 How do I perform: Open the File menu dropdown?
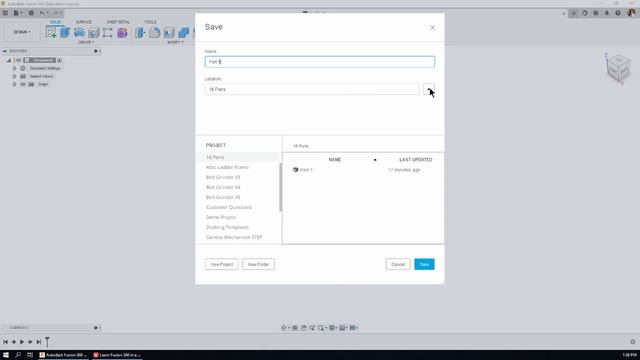click(x=17, y=13)
